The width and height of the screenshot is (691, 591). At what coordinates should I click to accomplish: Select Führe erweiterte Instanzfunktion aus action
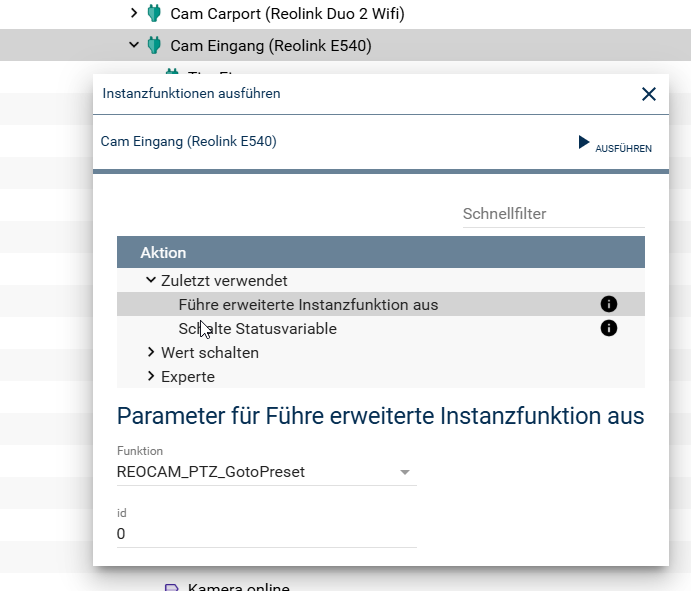308,304
